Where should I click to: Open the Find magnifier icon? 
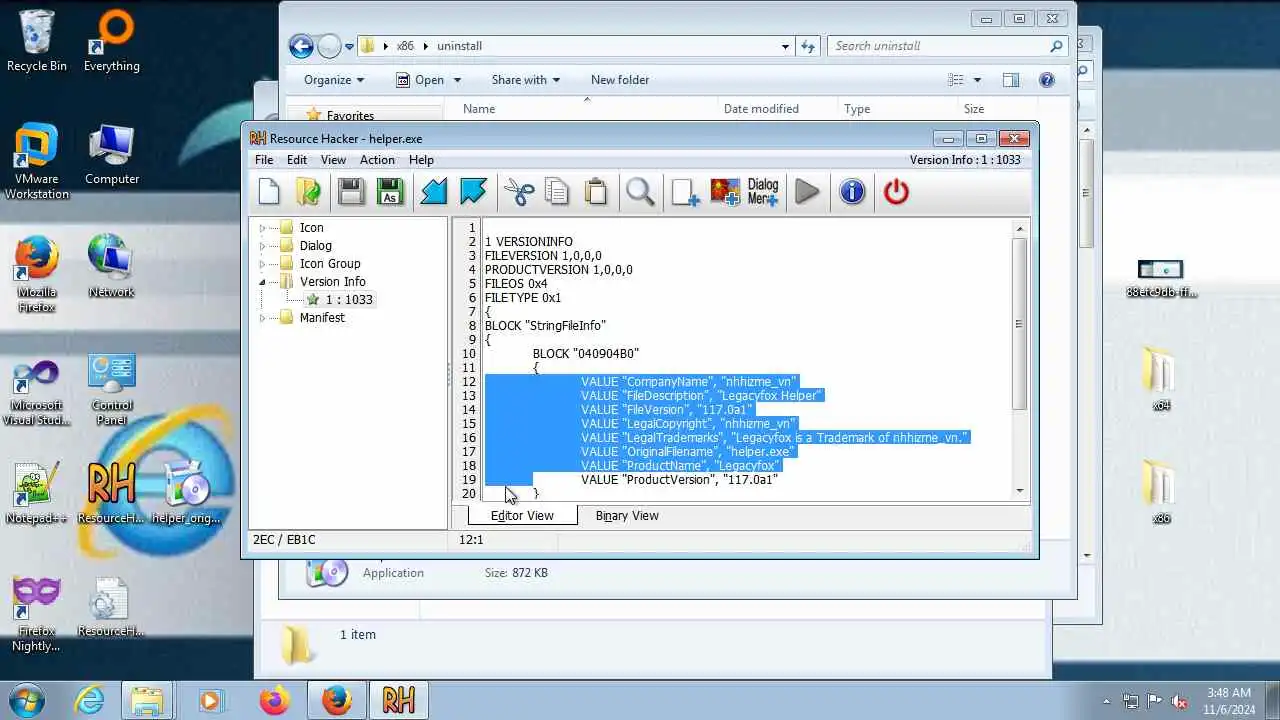point(640,191)
